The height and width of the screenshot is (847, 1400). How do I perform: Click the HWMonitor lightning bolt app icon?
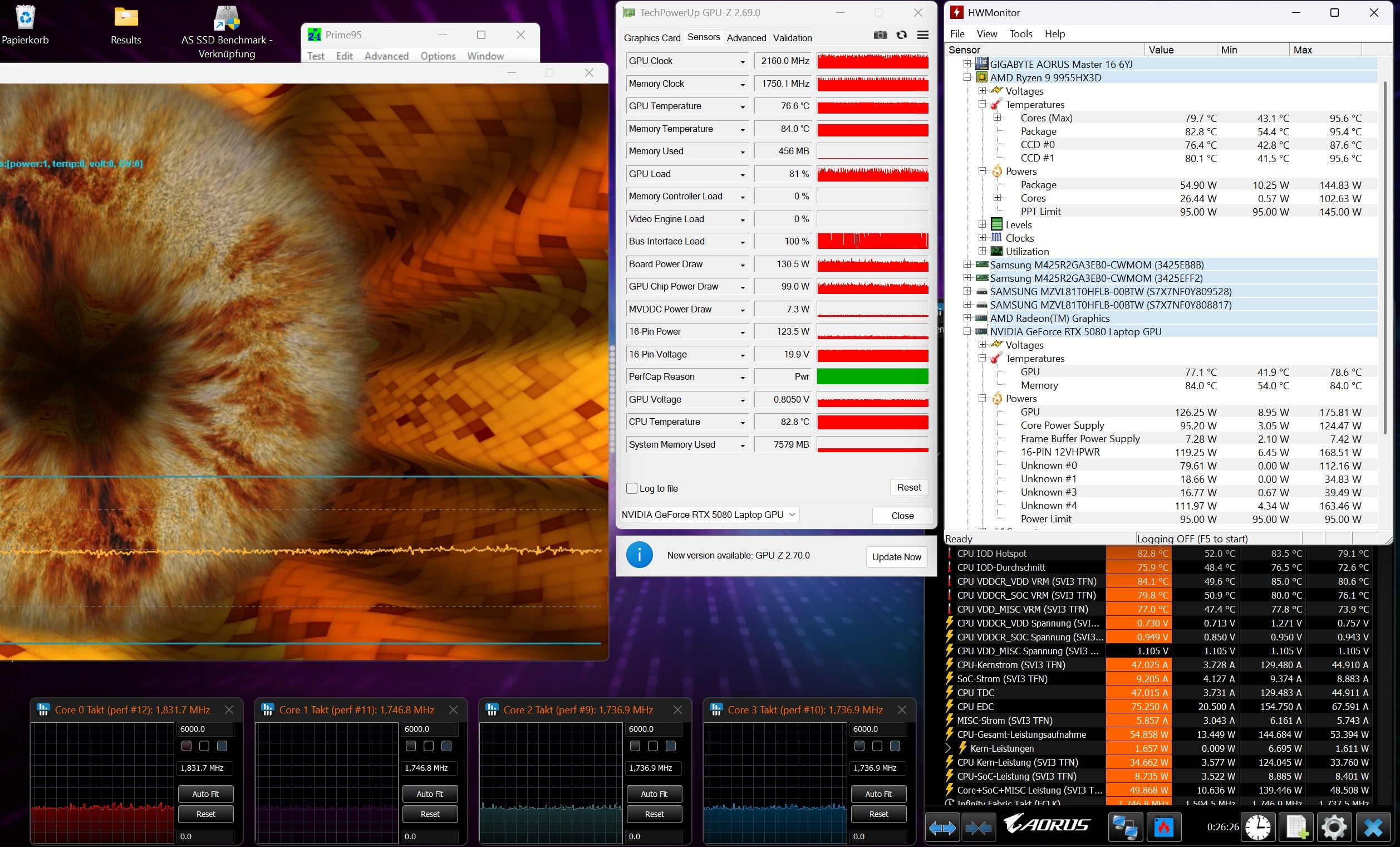tap(957, 12)
